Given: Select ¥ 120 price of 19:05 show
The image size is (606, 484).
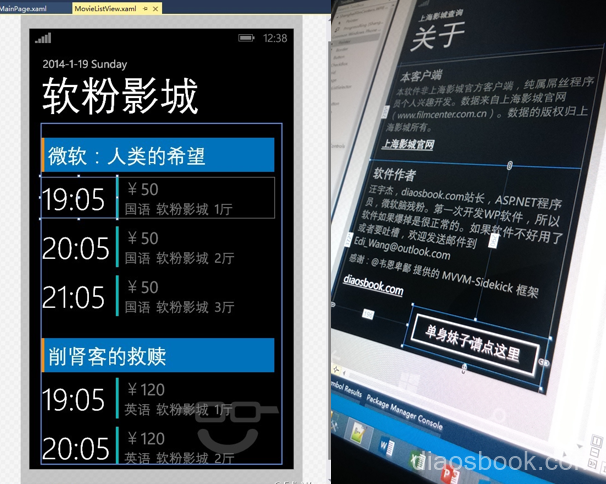Looking at the screenshot, I should tap(146, 390).
